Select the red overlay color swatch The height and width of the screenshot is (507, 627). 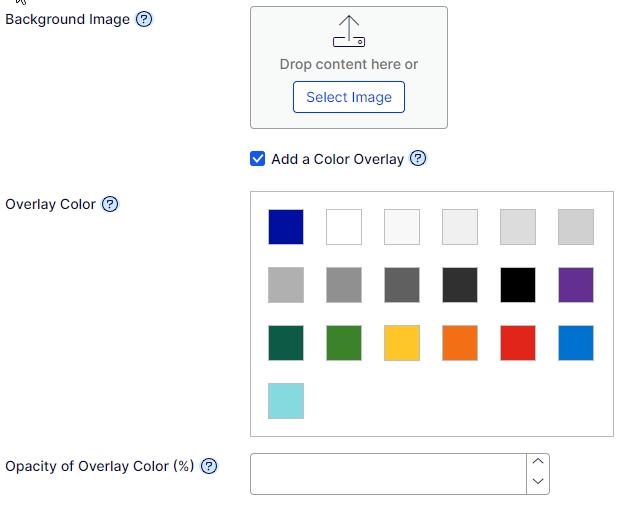pos(518,343)
